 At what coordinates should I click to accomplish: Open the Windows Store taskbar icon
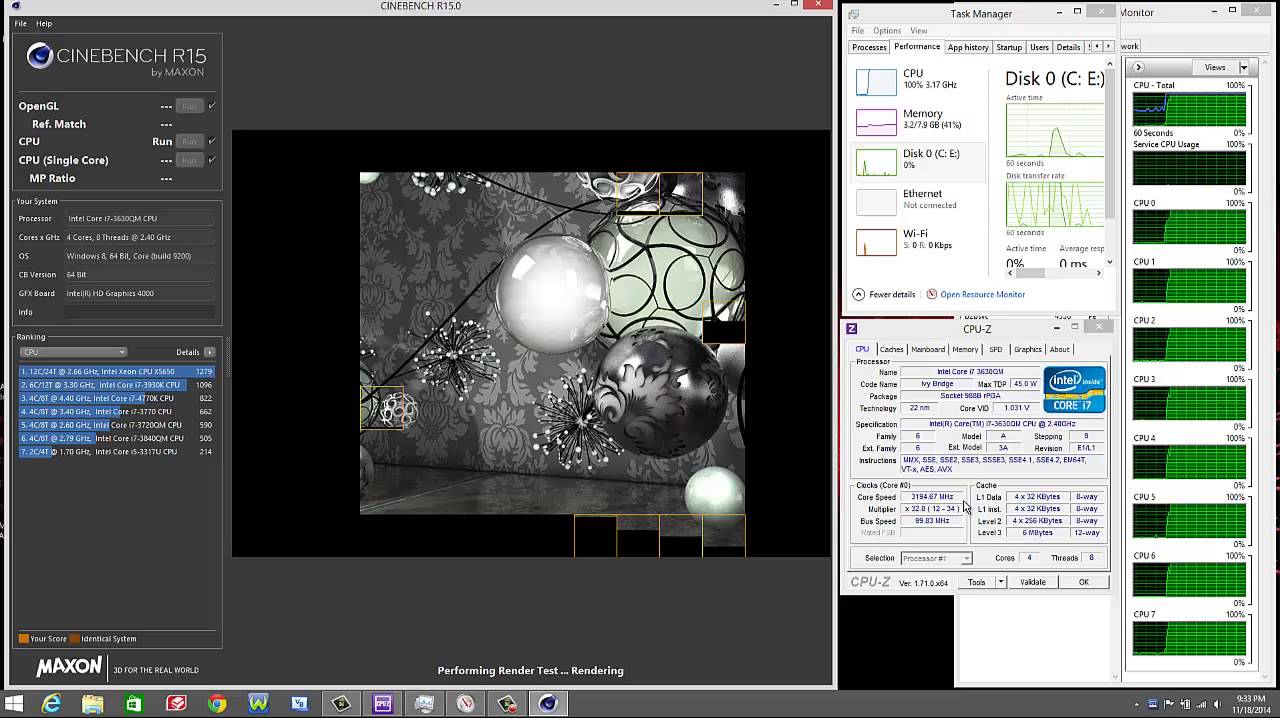[x=134, y=704]
